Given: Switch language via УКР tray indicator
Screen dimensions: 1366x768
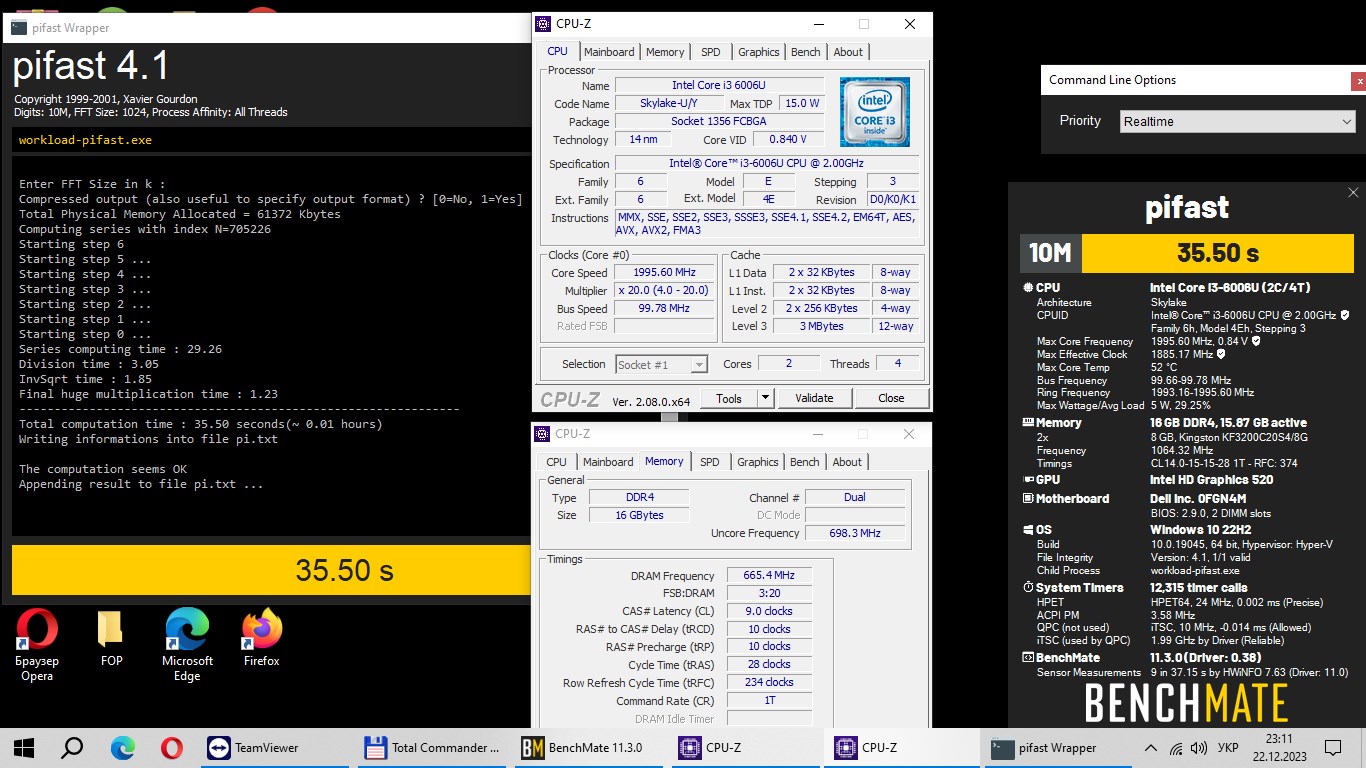Looking at the screenshot, I should (x=1228, y=748).
